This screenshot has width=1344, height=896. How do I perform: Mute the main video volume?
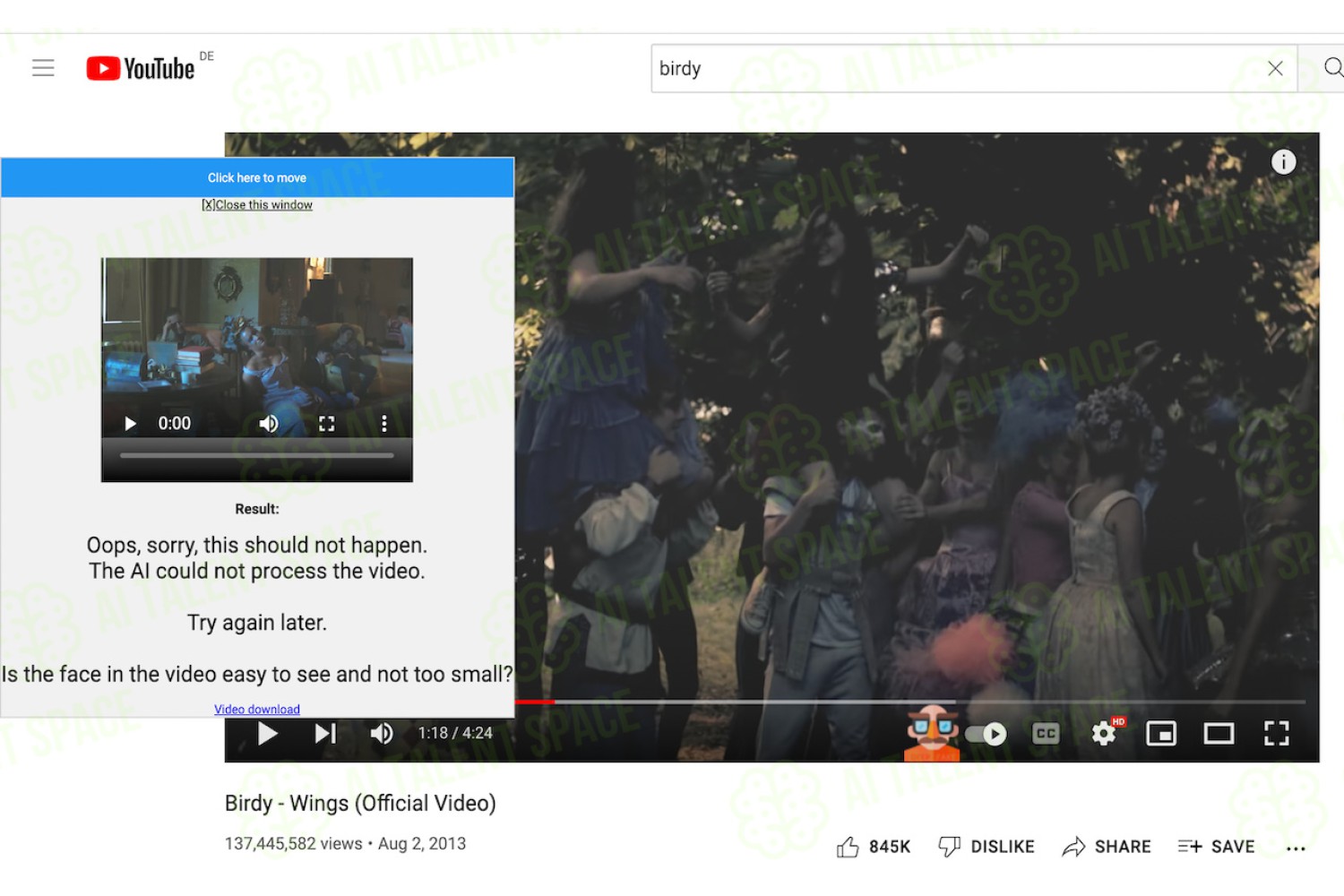click(382, 734)
